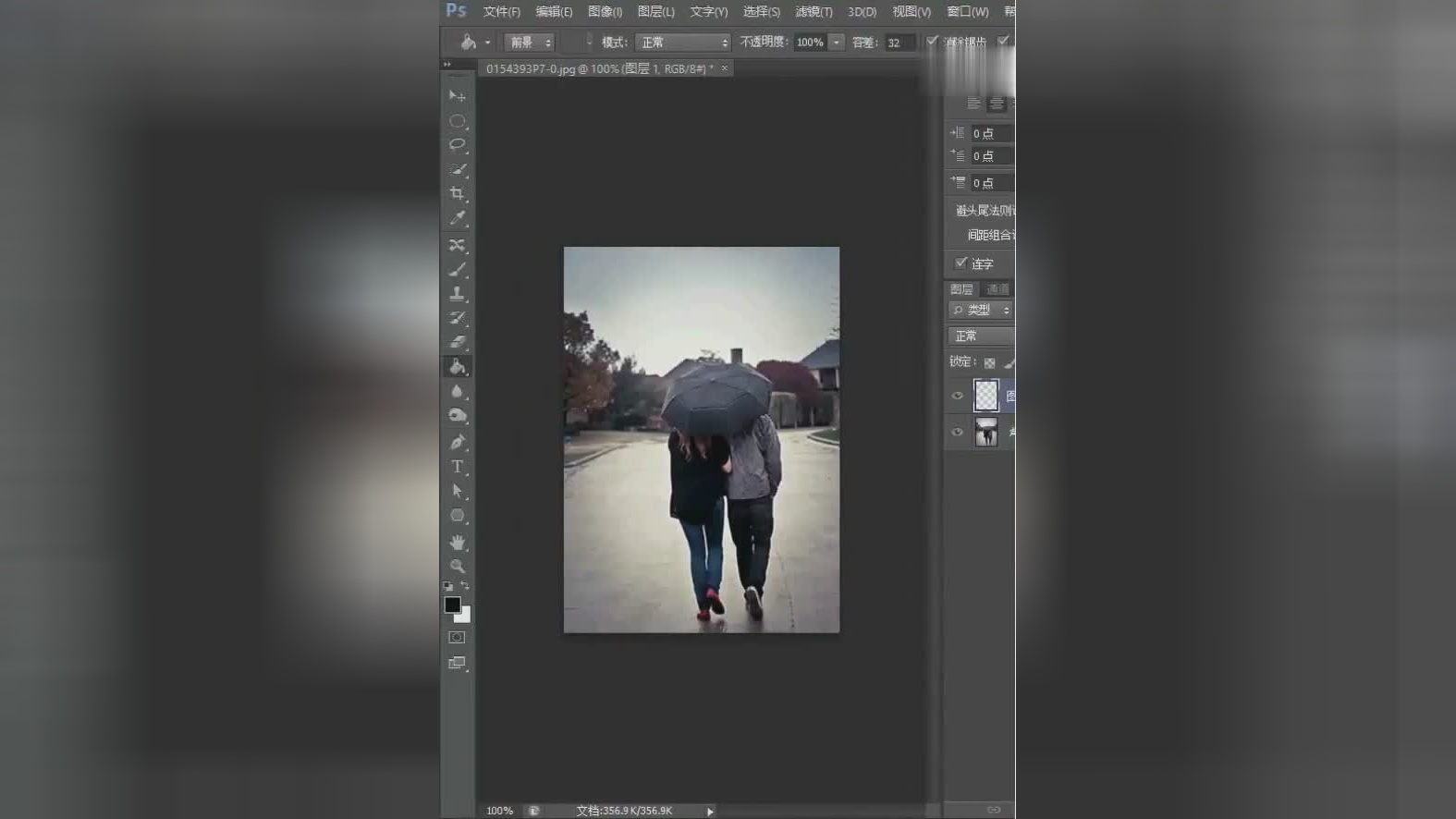The image size is (1456, 819).
Task: Select the Patch healing tool
Action: [457, 245]
